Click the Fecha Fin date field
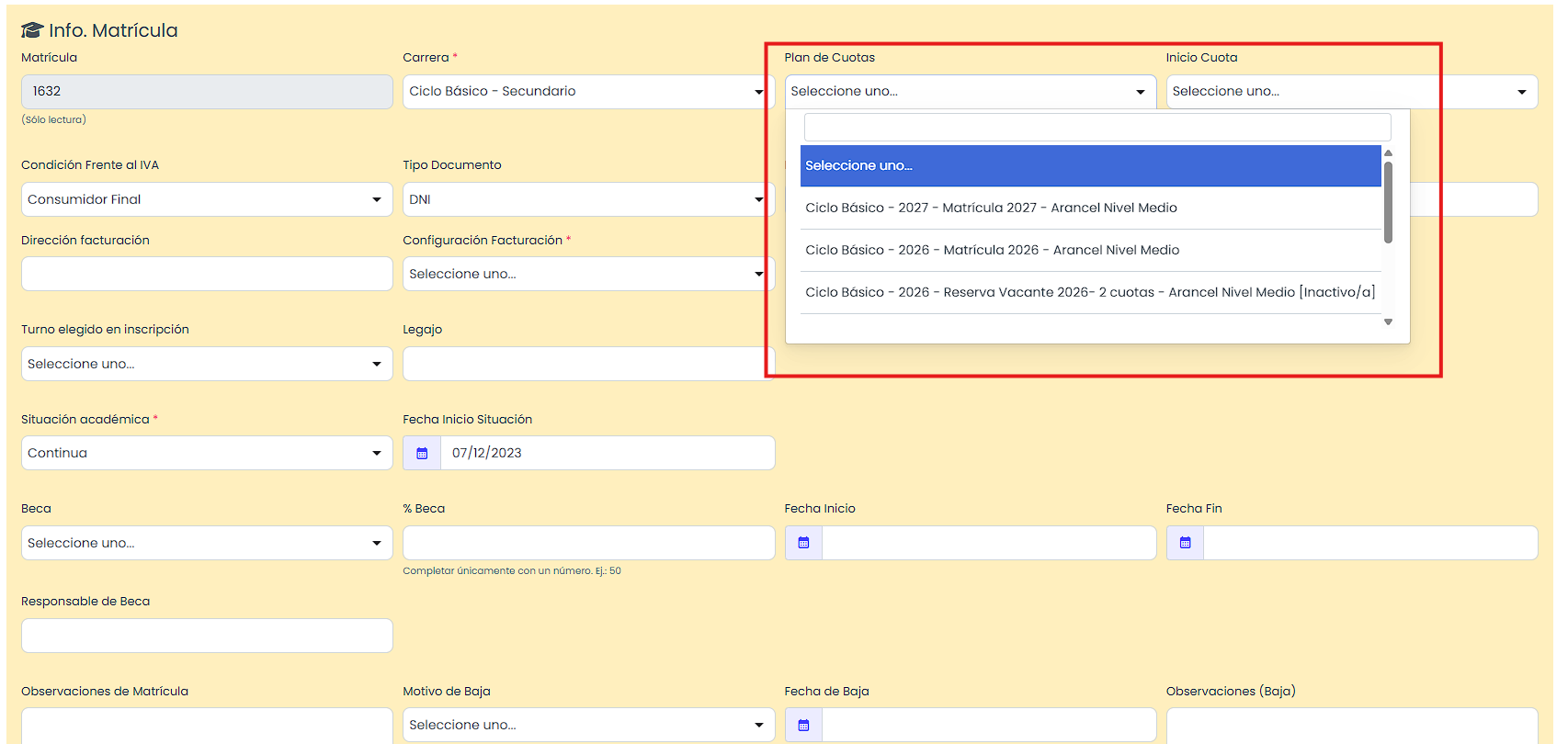Screen dimensions: 1568x744 click(x=1370, y=543)
